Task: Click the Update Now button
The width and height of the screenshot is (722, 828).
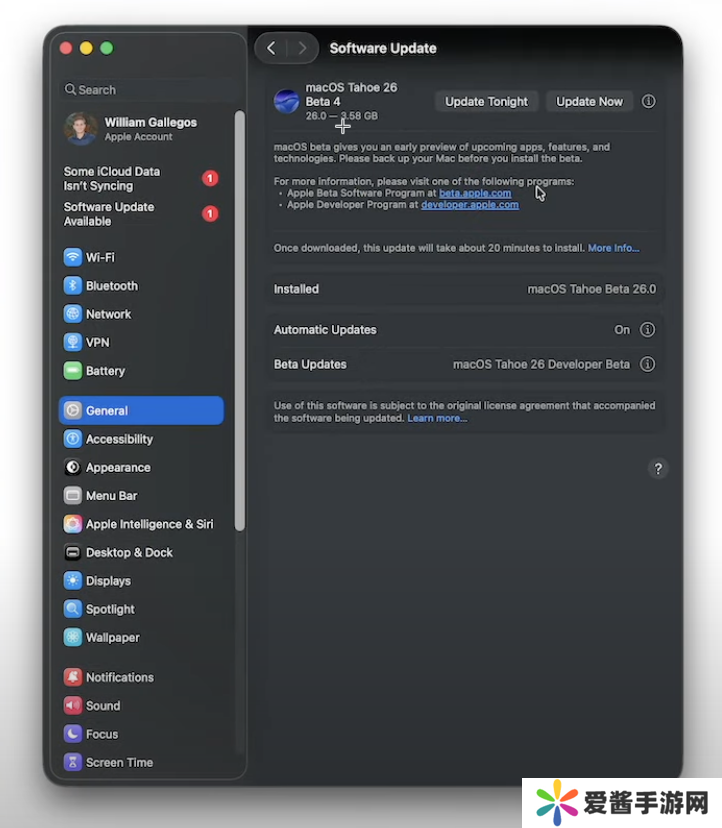Action: click(x=589, y=101)
